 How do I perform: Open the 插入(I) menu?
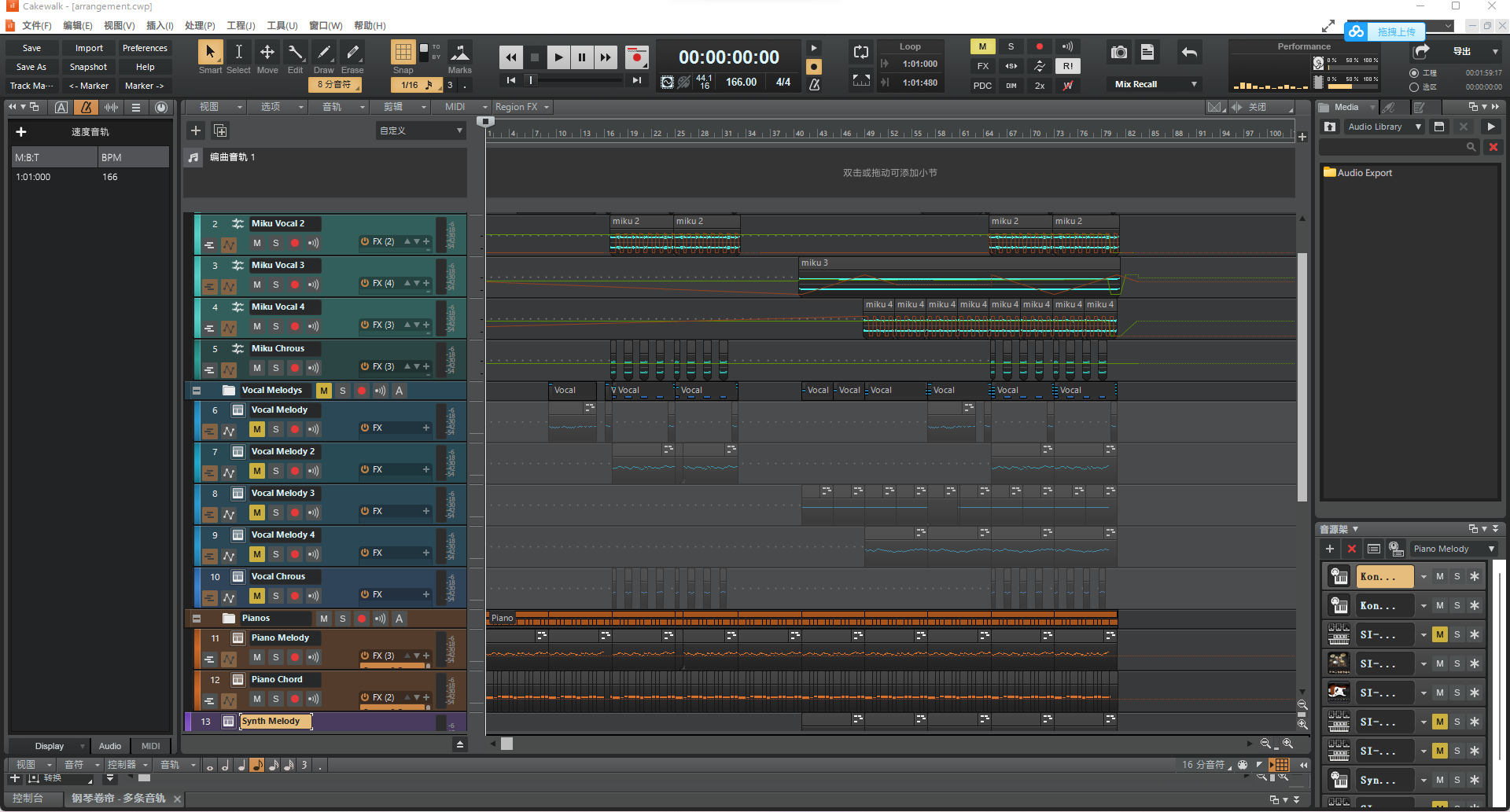160,26
